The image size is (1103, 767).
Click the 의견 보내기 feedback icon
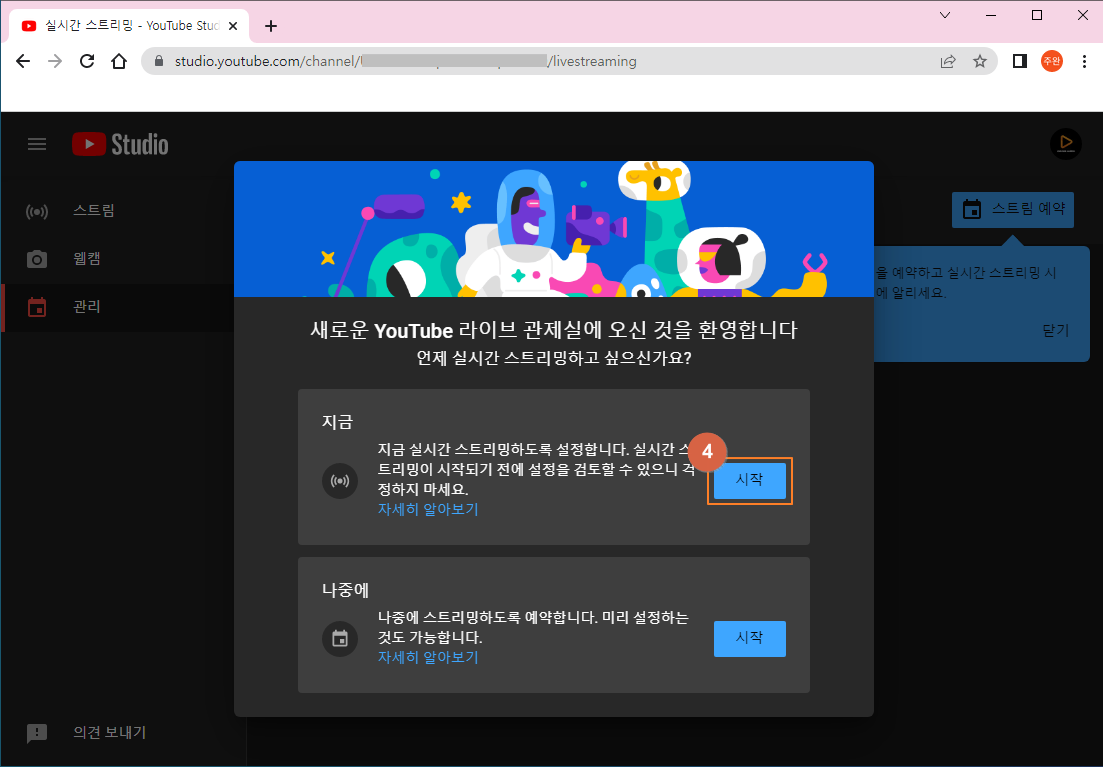[x=37, y=733]
